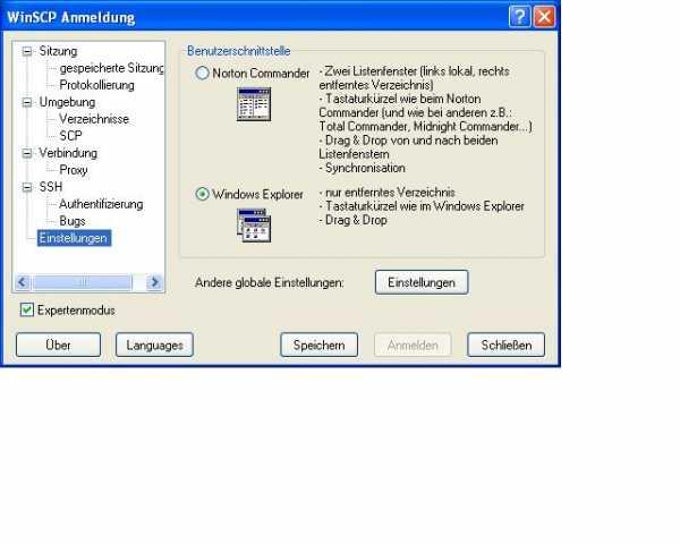The height and width of the screenshot is (544, 680).
Task: Open the Verzeichnisse tree entry
Action: (94, 119)
